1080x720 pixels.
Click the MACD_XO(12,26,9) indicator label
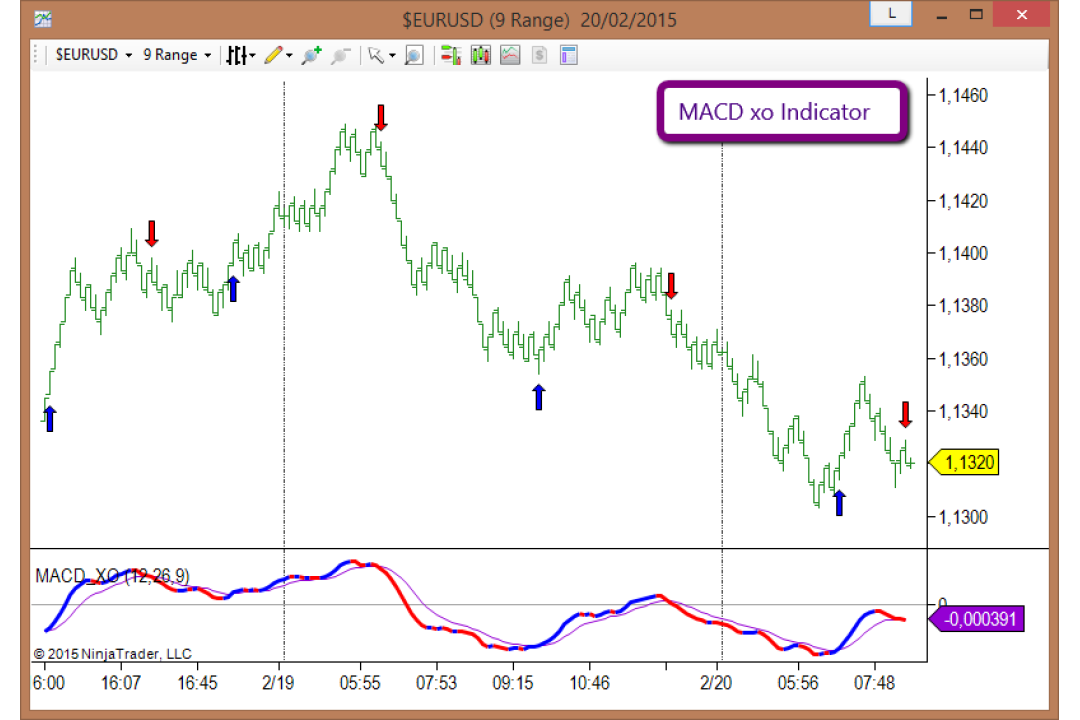[x=112, y=576]
